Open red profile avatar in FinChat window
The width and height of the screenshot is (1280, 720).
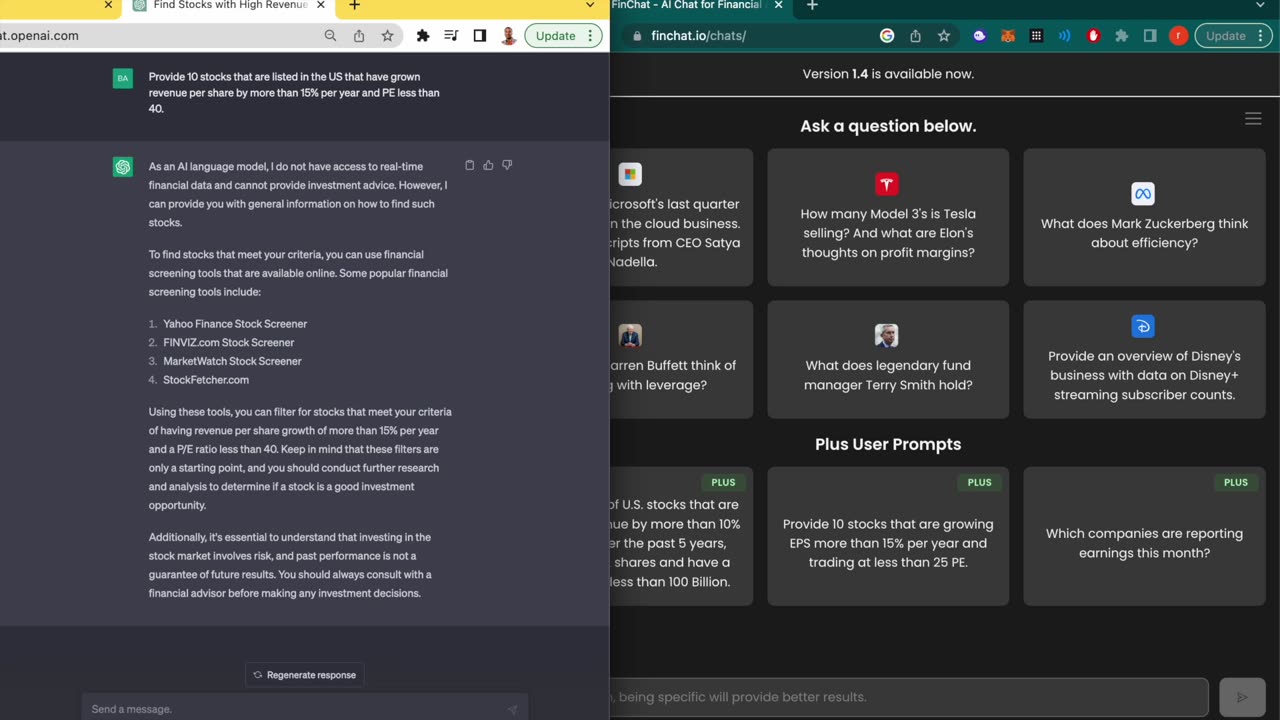tap(1178, 36)
